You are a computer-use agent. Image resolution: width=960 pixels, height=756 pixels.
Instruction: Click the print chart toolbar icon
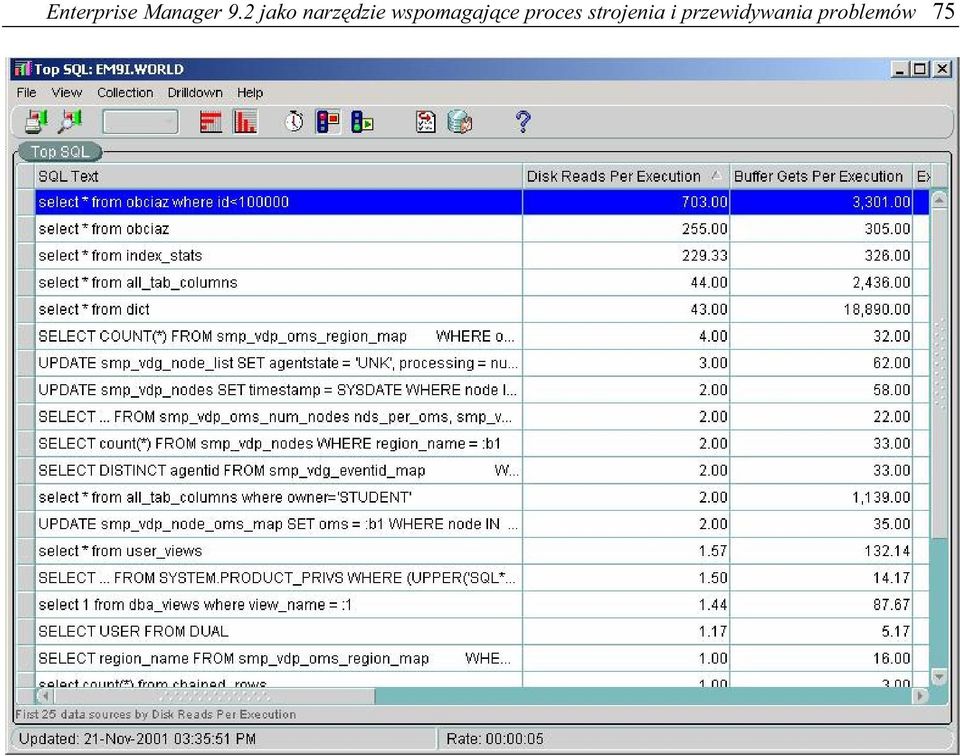pyautogui.click(x=36, y=121)
